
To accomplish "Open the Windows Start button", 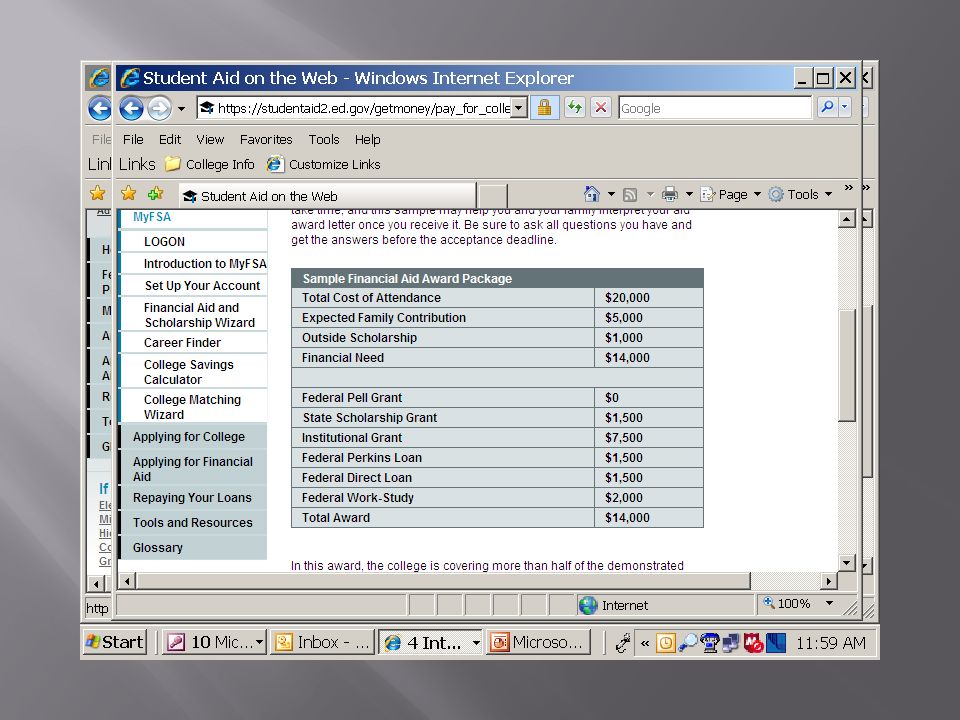I will [x=114, y=642].
